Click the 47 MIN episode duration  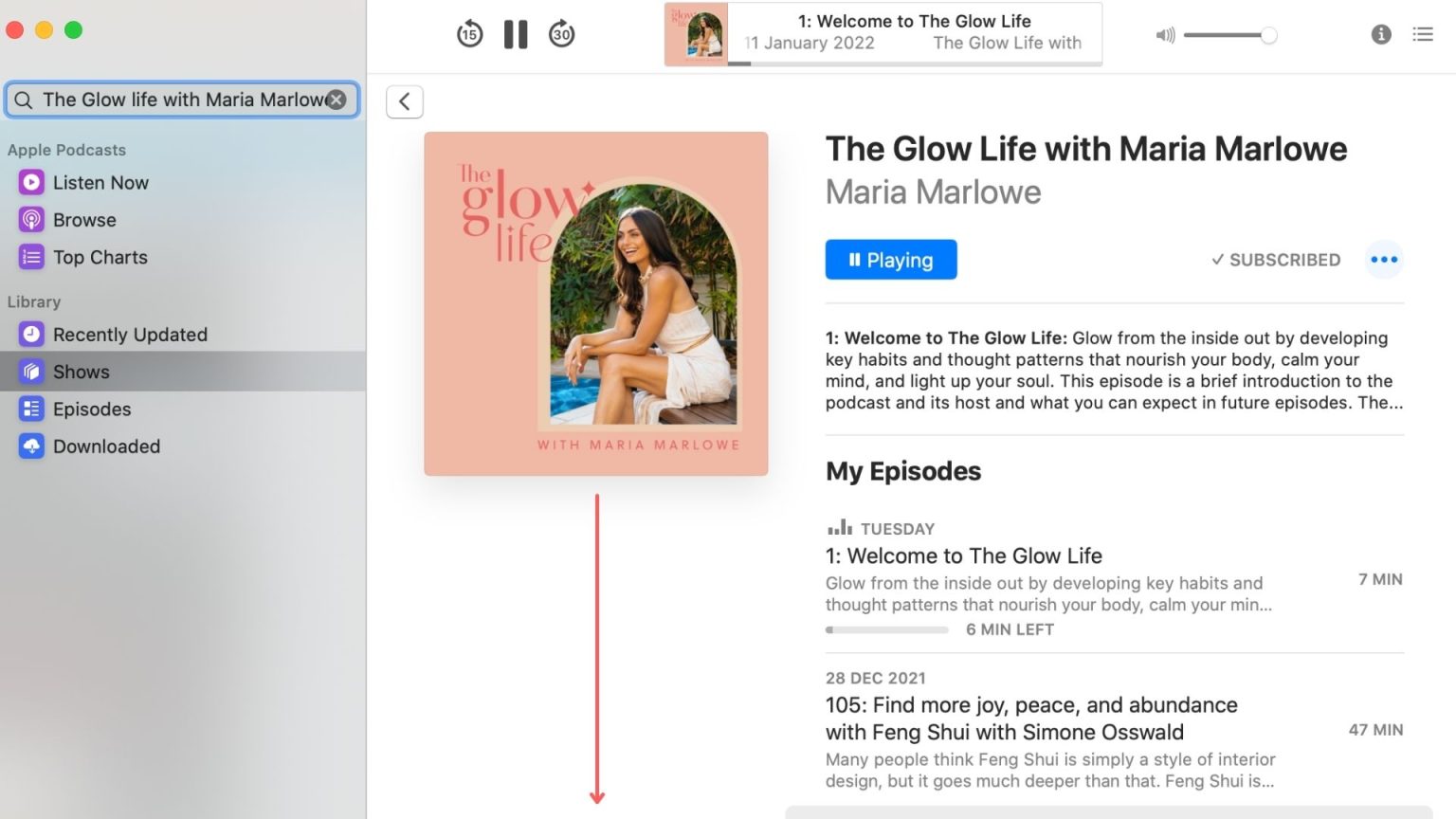tap(1375, 730)
